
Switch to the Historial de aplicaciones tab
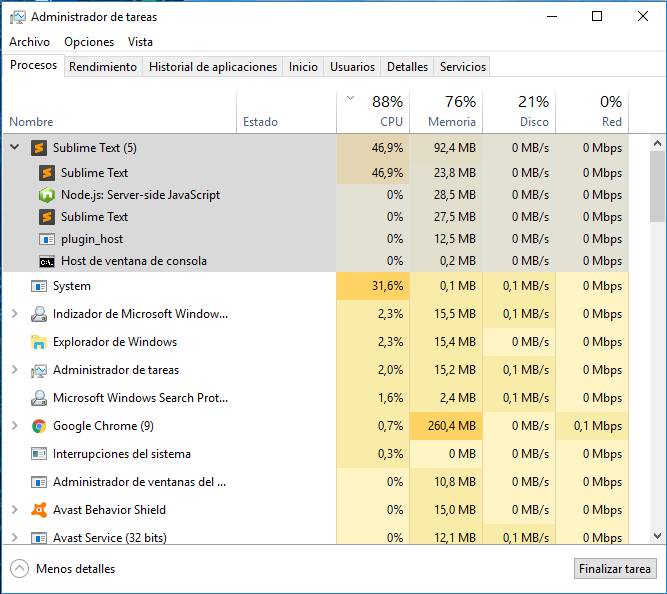point(213,67)
